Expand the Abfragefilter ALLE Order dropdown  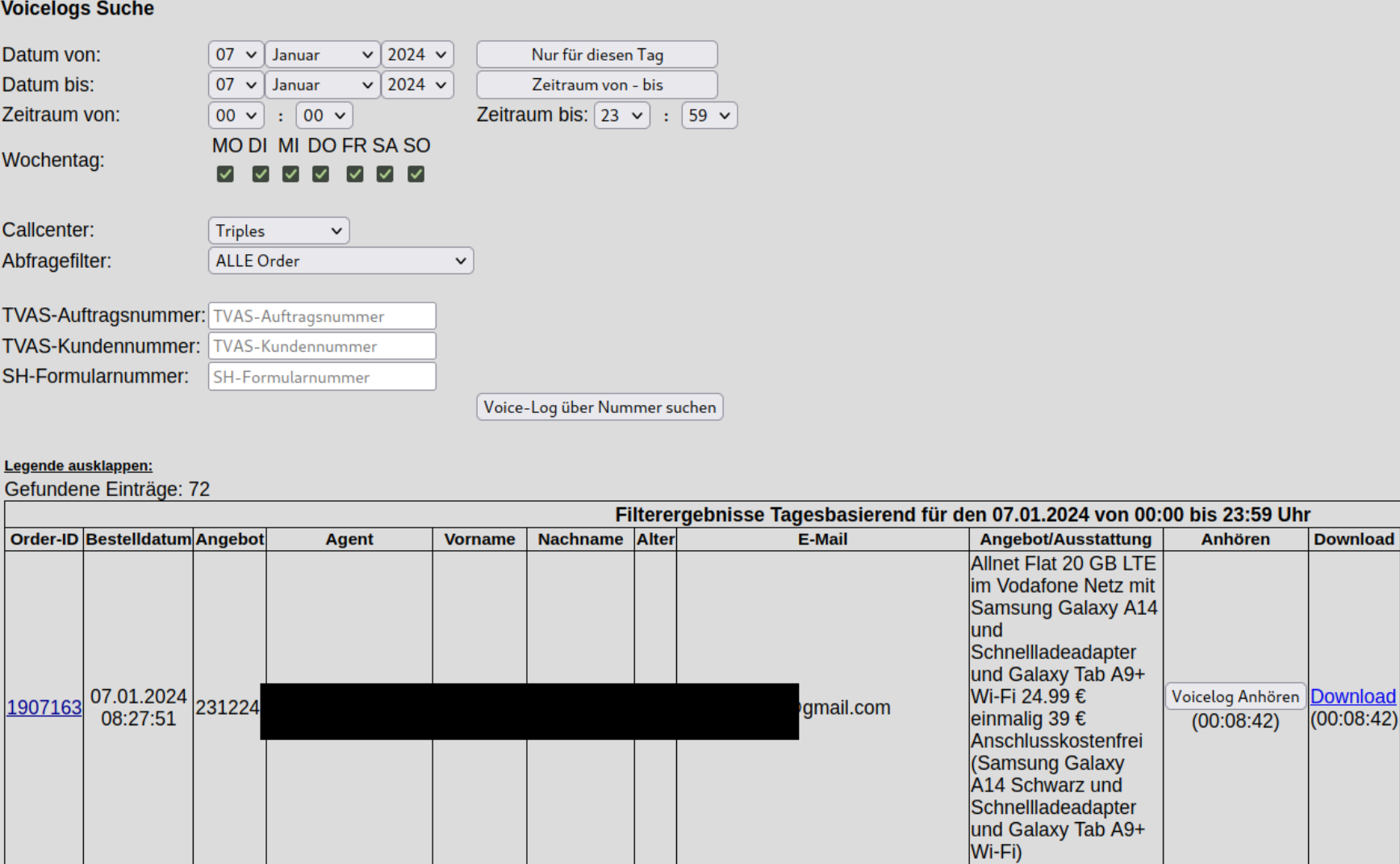[x=341, y=261]
